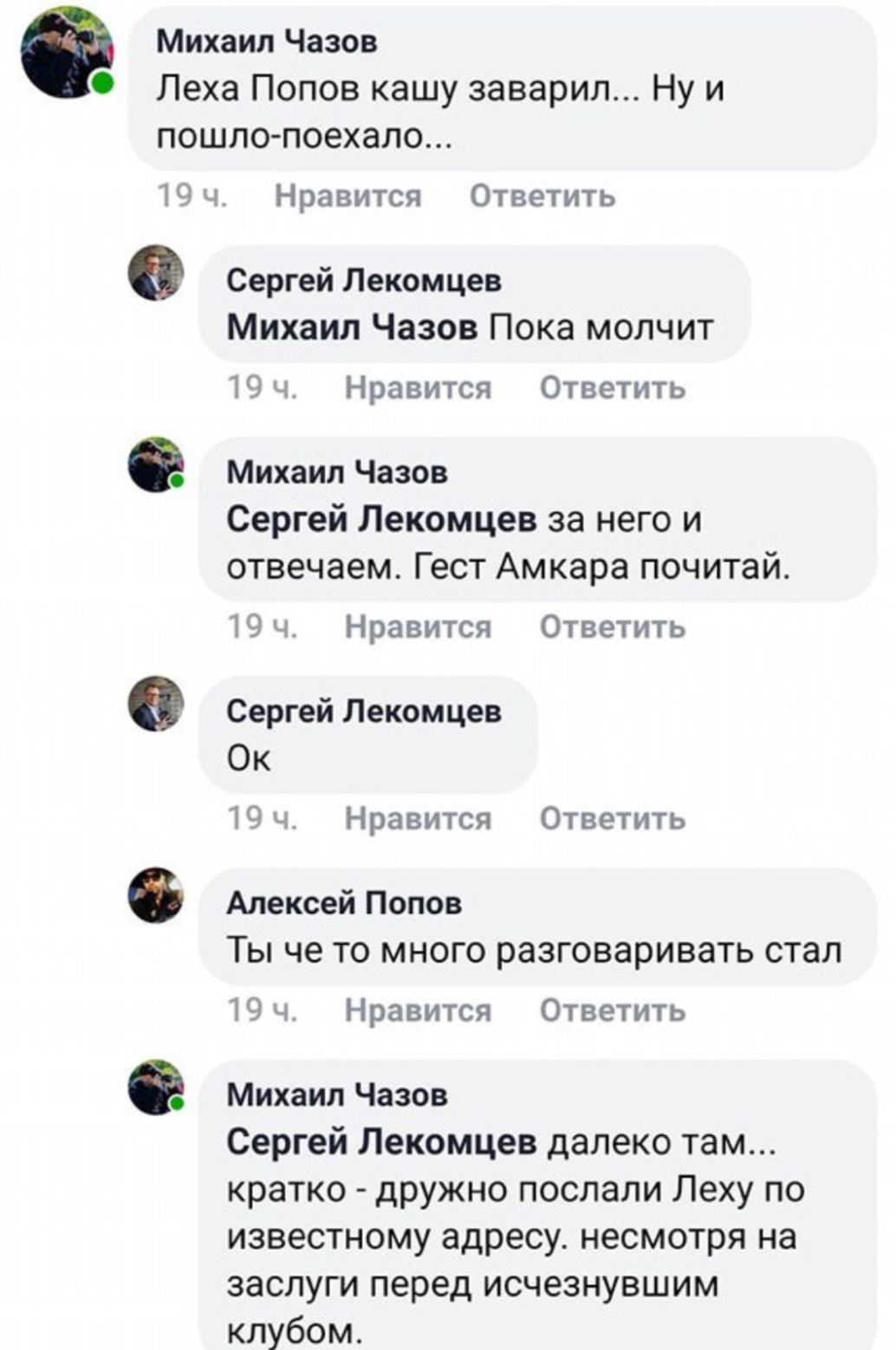
Task: Click Сергей Лекомцев's avatar on 'Пока молчит' reply
Action: 157,273
